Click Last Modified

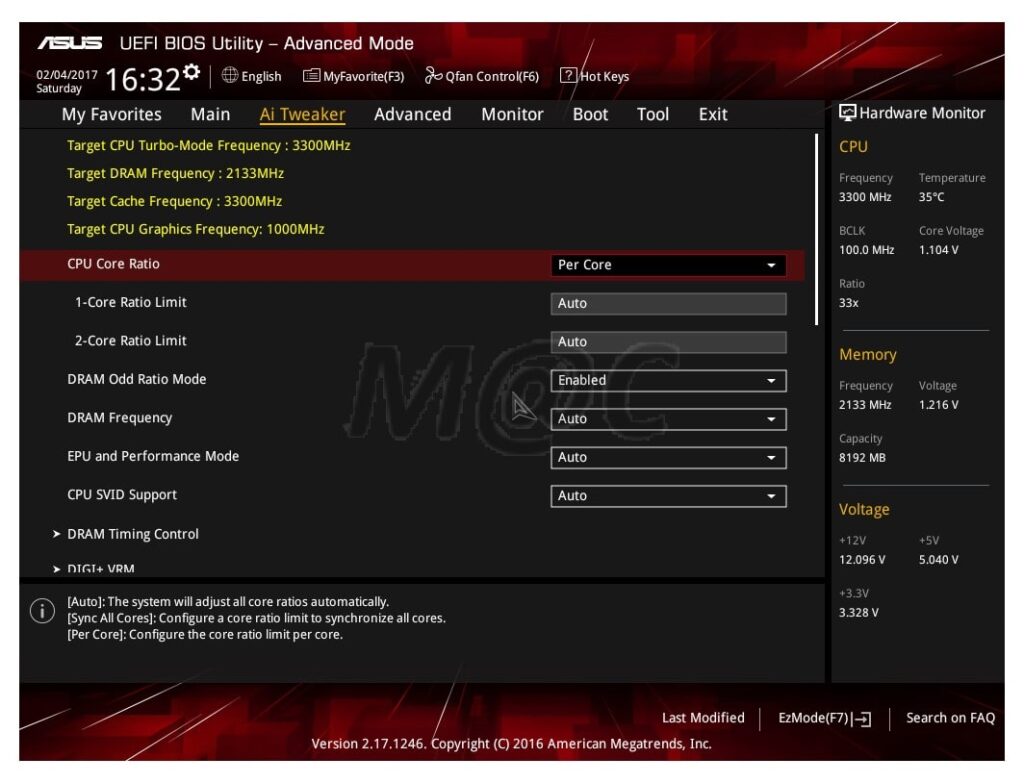pos(703,718)
